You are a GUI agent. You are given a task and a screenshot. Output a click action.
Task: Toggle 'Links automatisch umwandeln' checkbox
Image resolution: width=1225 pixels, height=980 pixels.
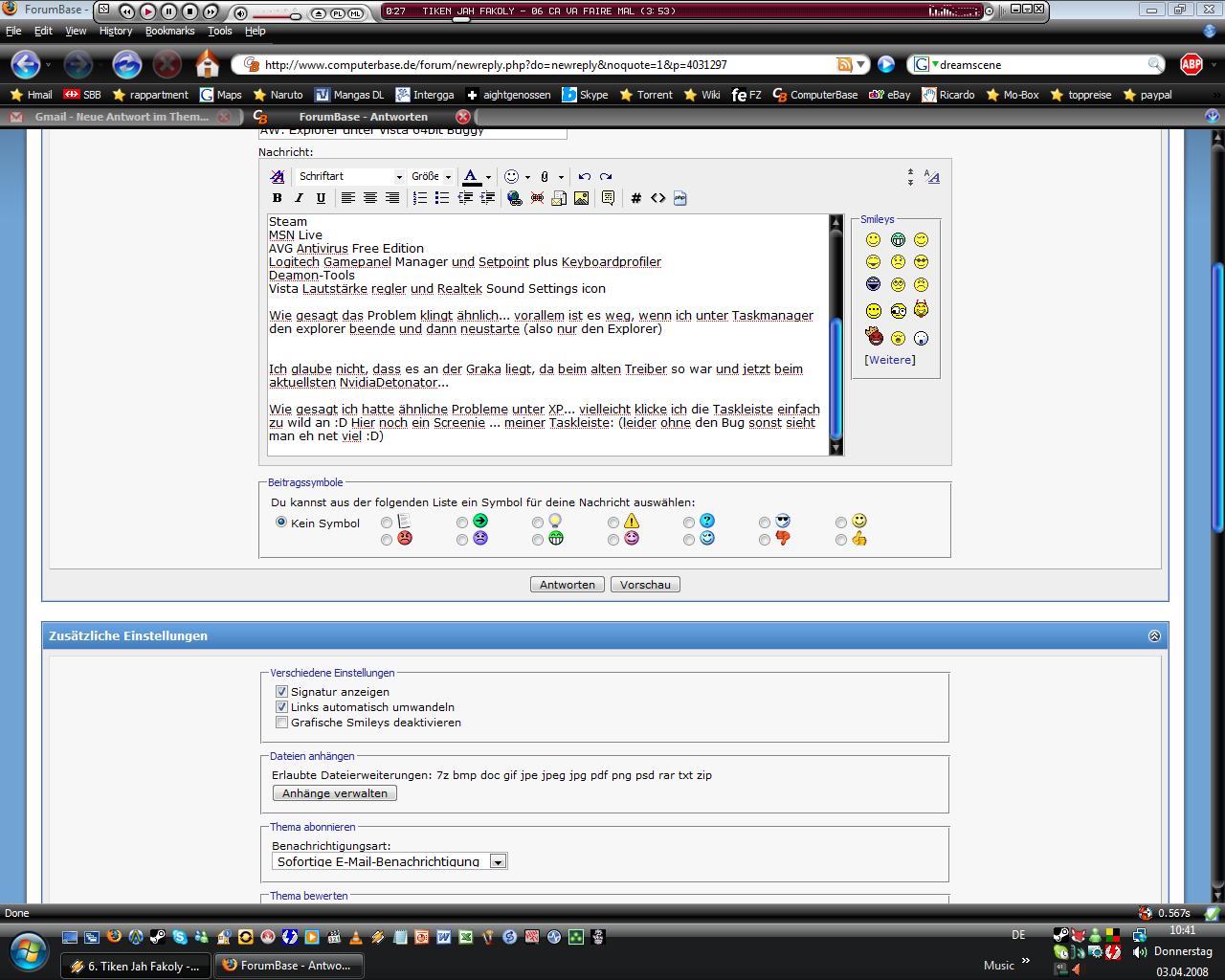click(281, 706)
